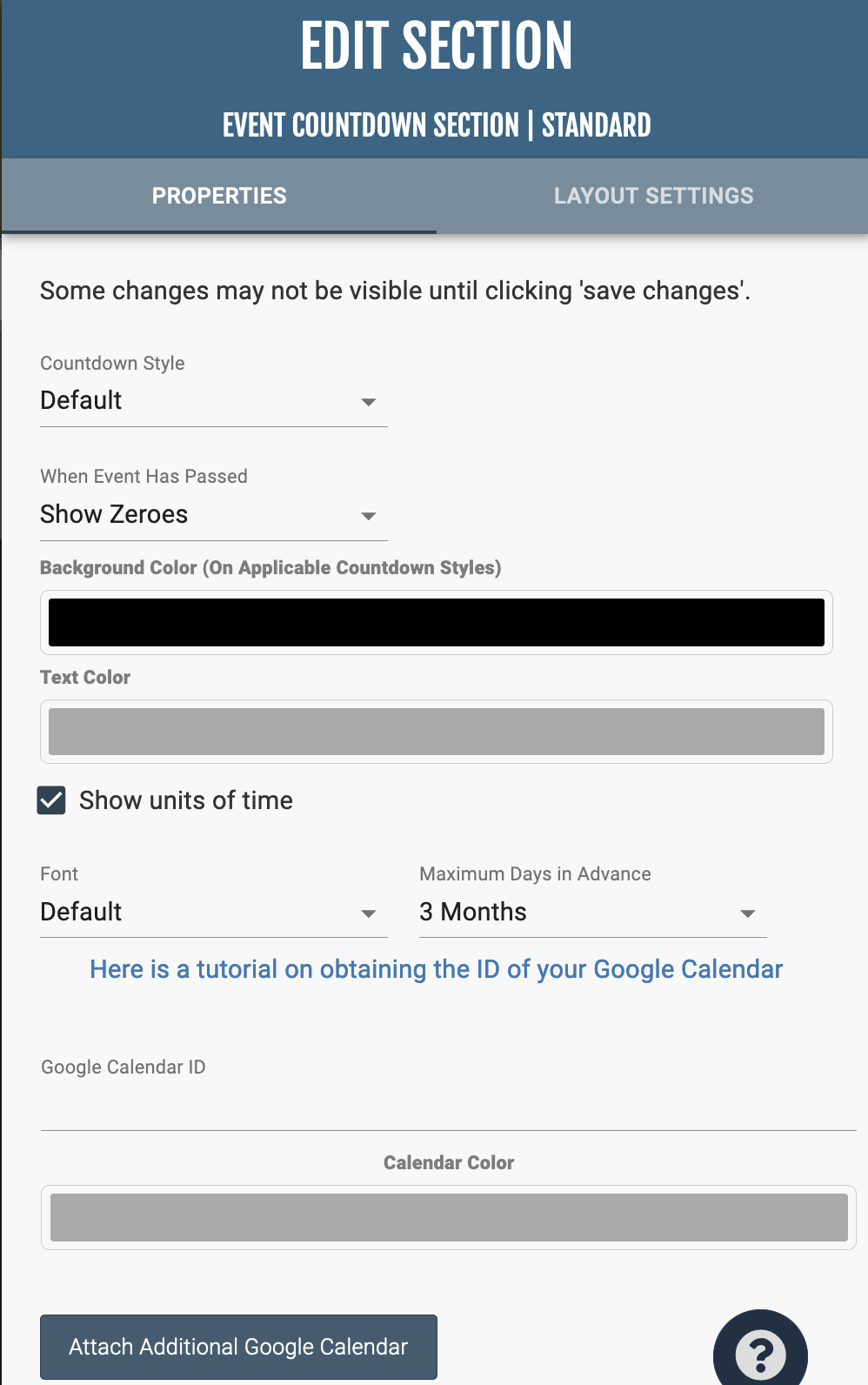Pick the black Background Color swatch
The width and height of the screenshot is (868, 1385).
436,622
